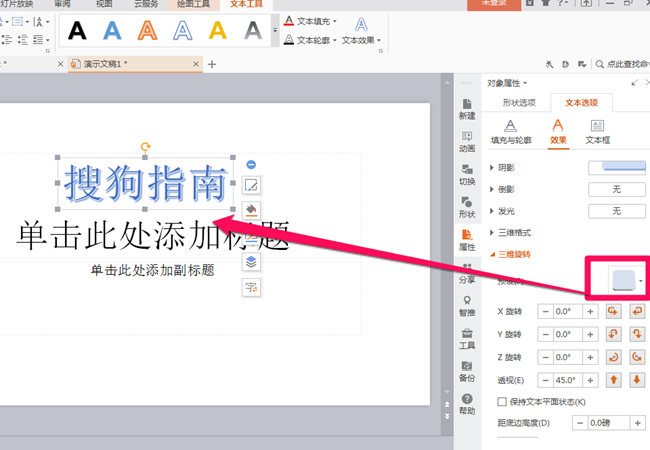Click the fill bucket icon beside the text box
The image size is (650, 450).
pyautogui.click(x=251, y=210)
